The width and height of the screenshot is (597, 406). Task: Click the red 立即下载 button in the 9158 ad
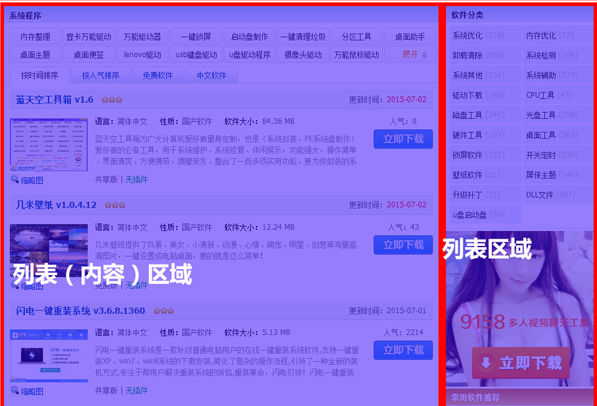521,363
